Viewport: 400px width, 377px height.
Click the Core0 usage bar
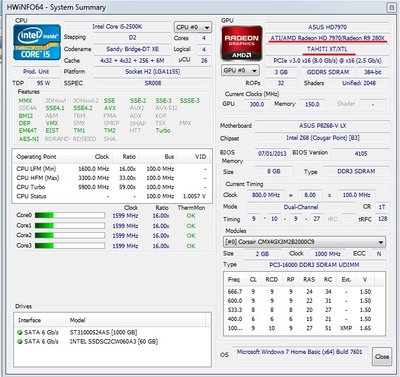pos(70,216)
